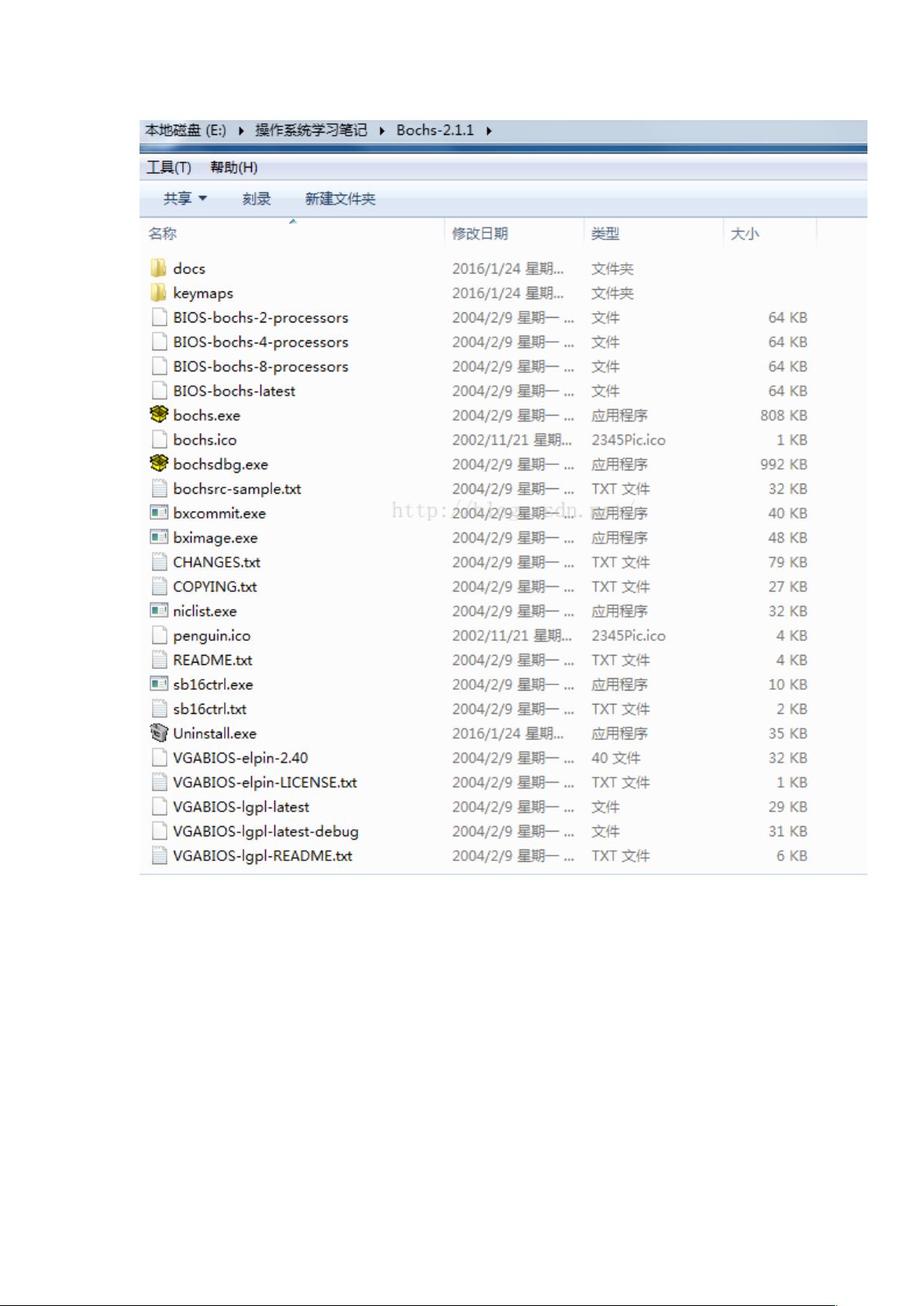Go to 本地磁盘 (E:) in address bar
The width and height of the screenshot is (924, 1306).
pos(186,130)
